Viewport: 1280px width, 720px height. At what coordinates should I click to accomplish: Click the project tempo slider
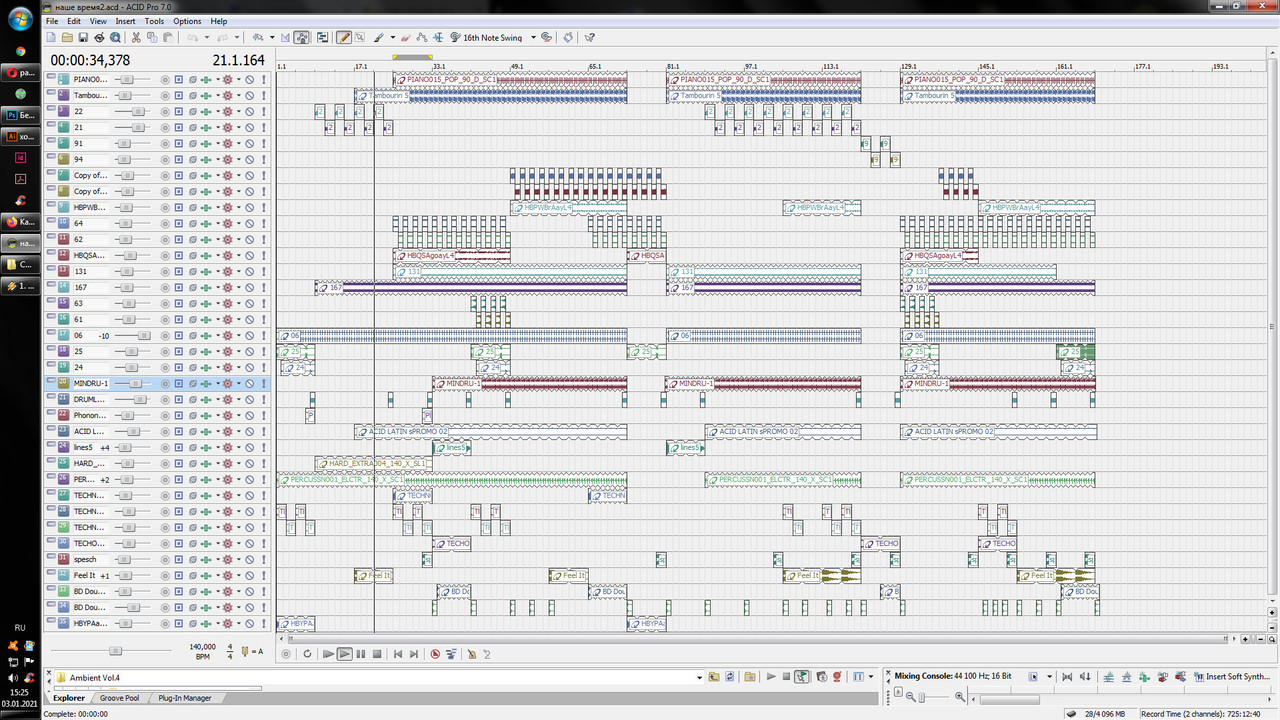click(x=115, y=650)
